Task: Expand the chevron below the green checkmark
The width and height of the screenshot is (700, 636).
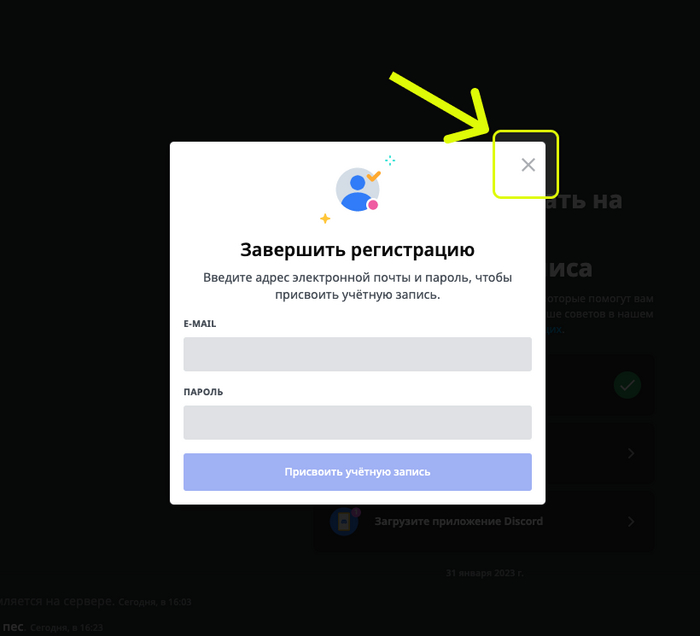Action: pos(631,453)
